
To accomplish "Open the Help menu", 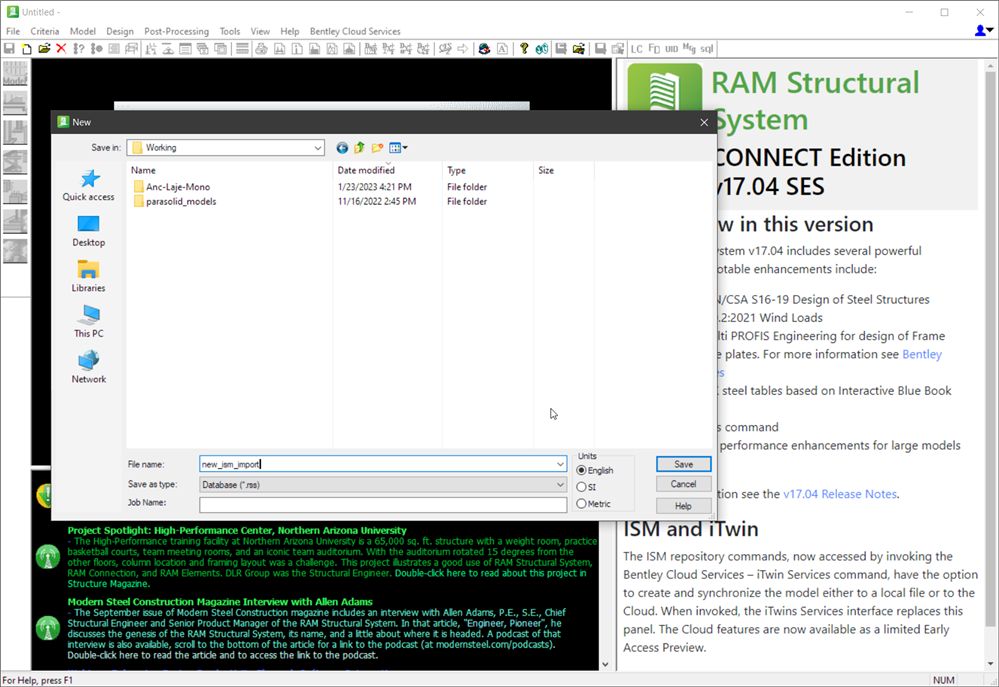I will (290, 31).
